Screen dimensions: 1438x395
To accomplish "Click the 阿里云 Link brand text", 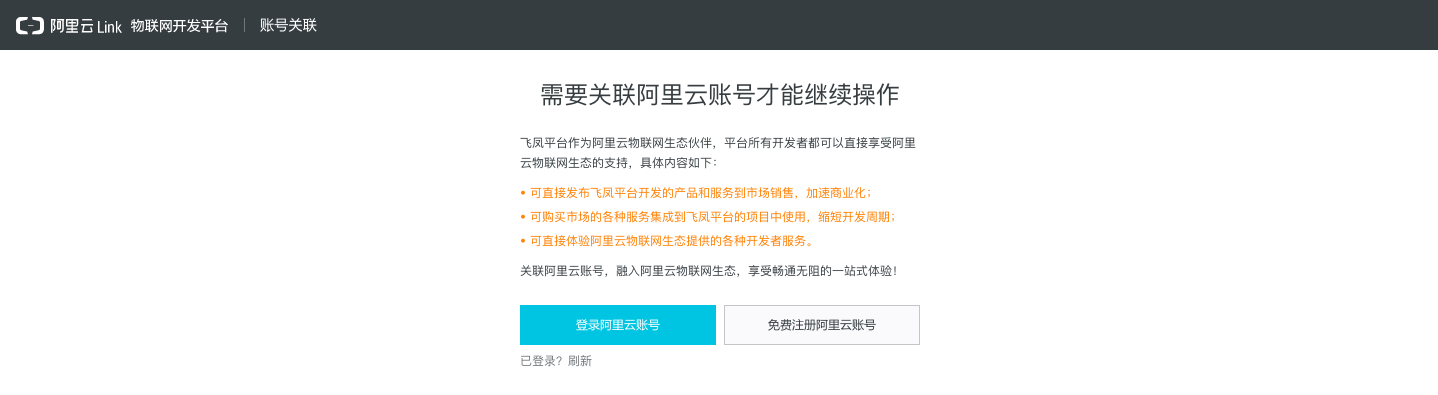I will [86, 26].
